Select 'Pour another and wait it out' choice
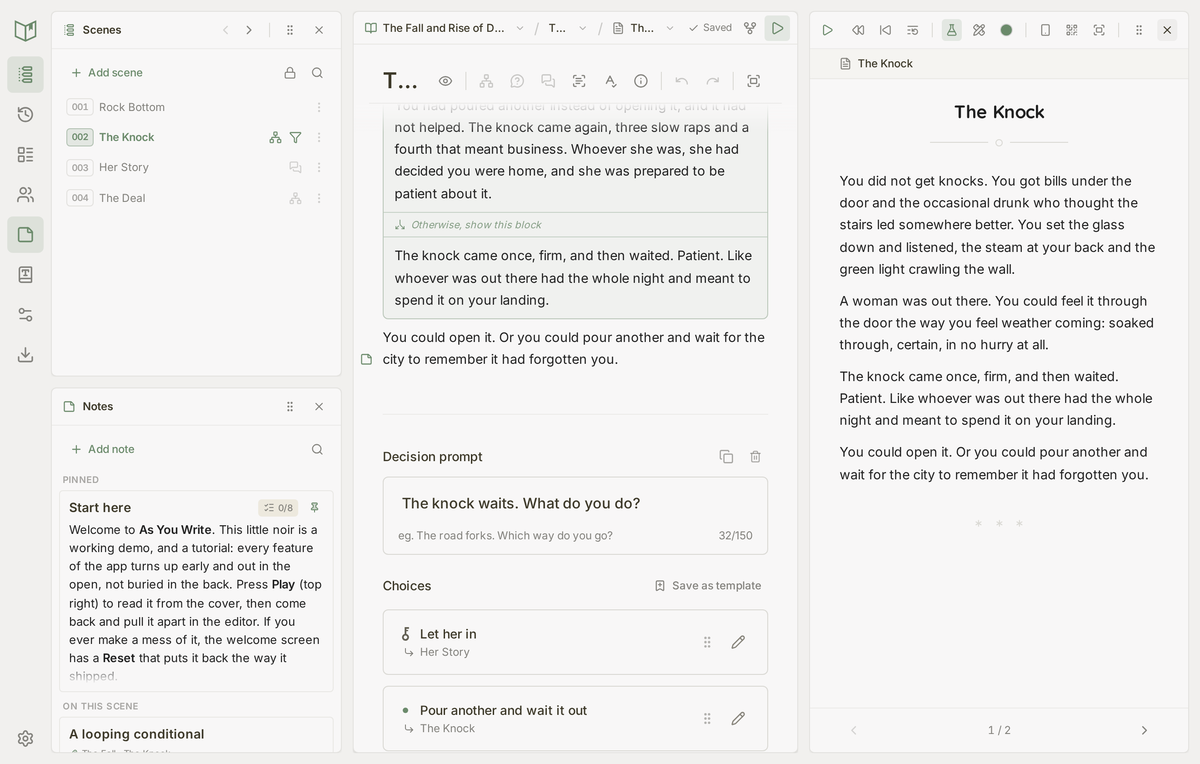The image size is (1200, 764). point(575,718)
